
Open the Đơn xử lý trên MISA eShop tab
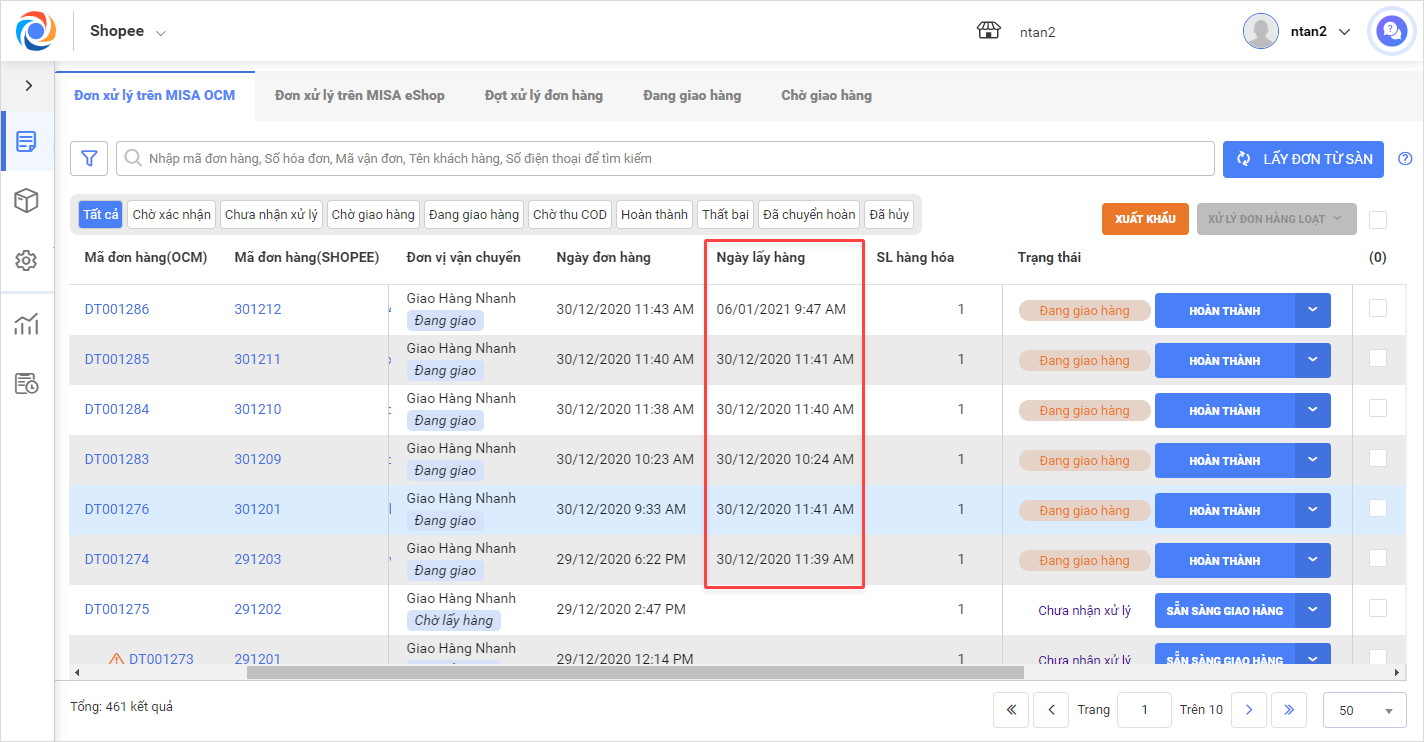click(x=360, y=96)
